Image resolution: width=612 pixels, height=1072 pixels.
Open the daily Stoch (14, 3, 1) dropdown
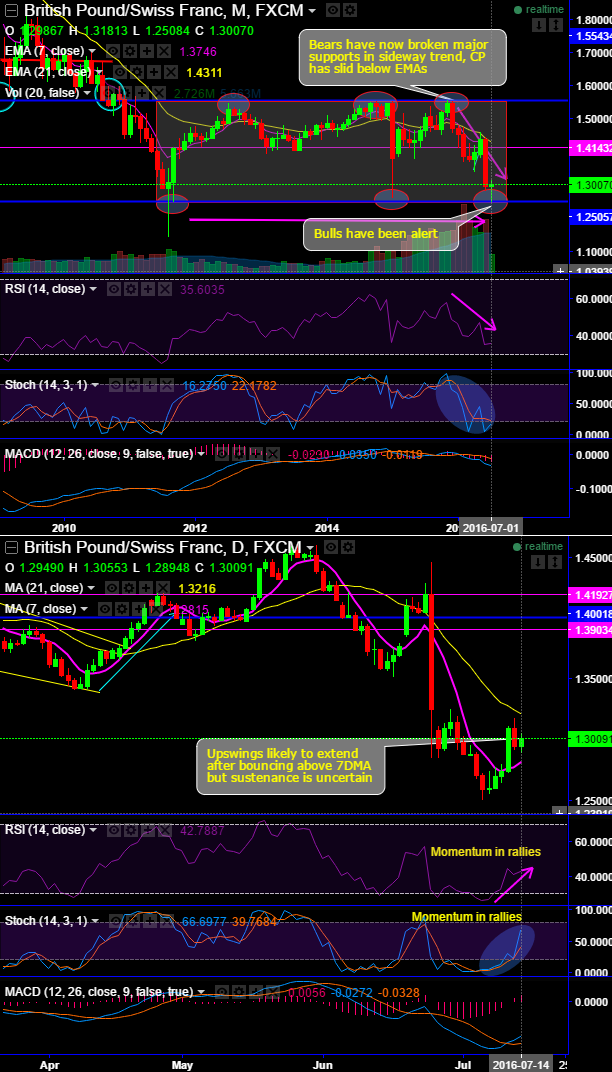click(95, 921)
